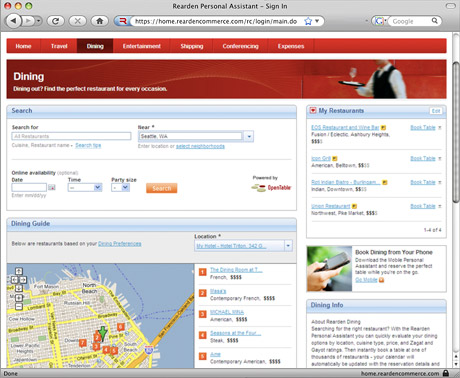Viewport: 460px width, 378px height.
Task: Click the URL address field
Action: click(216, 21)
